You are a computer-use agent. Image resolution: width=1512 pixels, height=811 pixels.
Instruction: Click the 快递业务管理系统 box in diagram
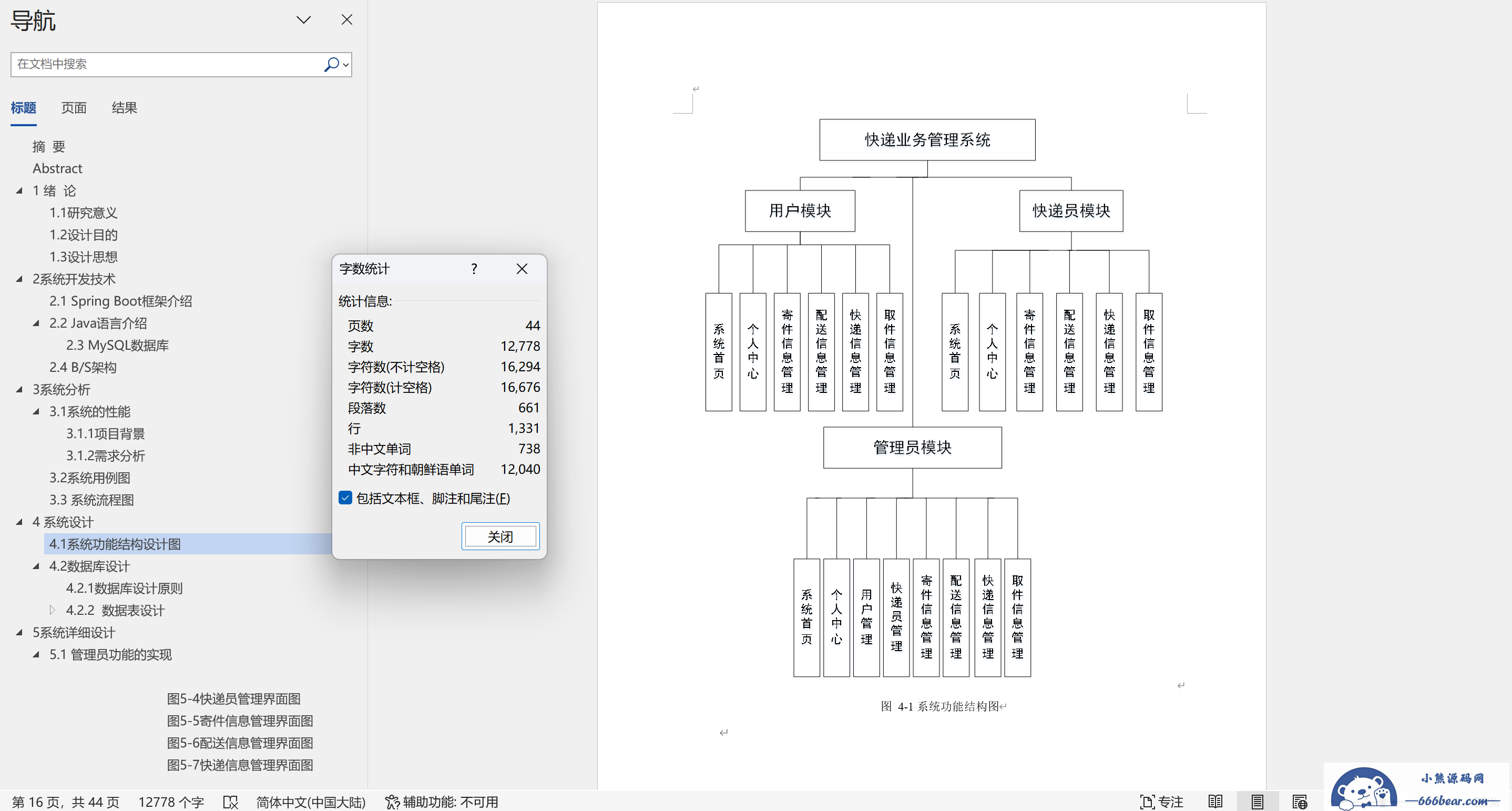pos(927,140)
